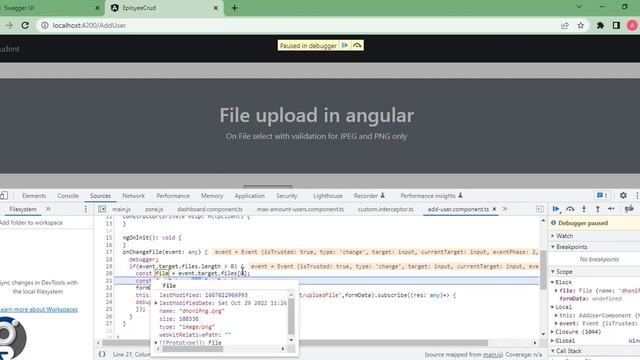Viewport: 640px width, 360px height.
Task: Pretty print the source with braces icon
Action: coord(102,354)
